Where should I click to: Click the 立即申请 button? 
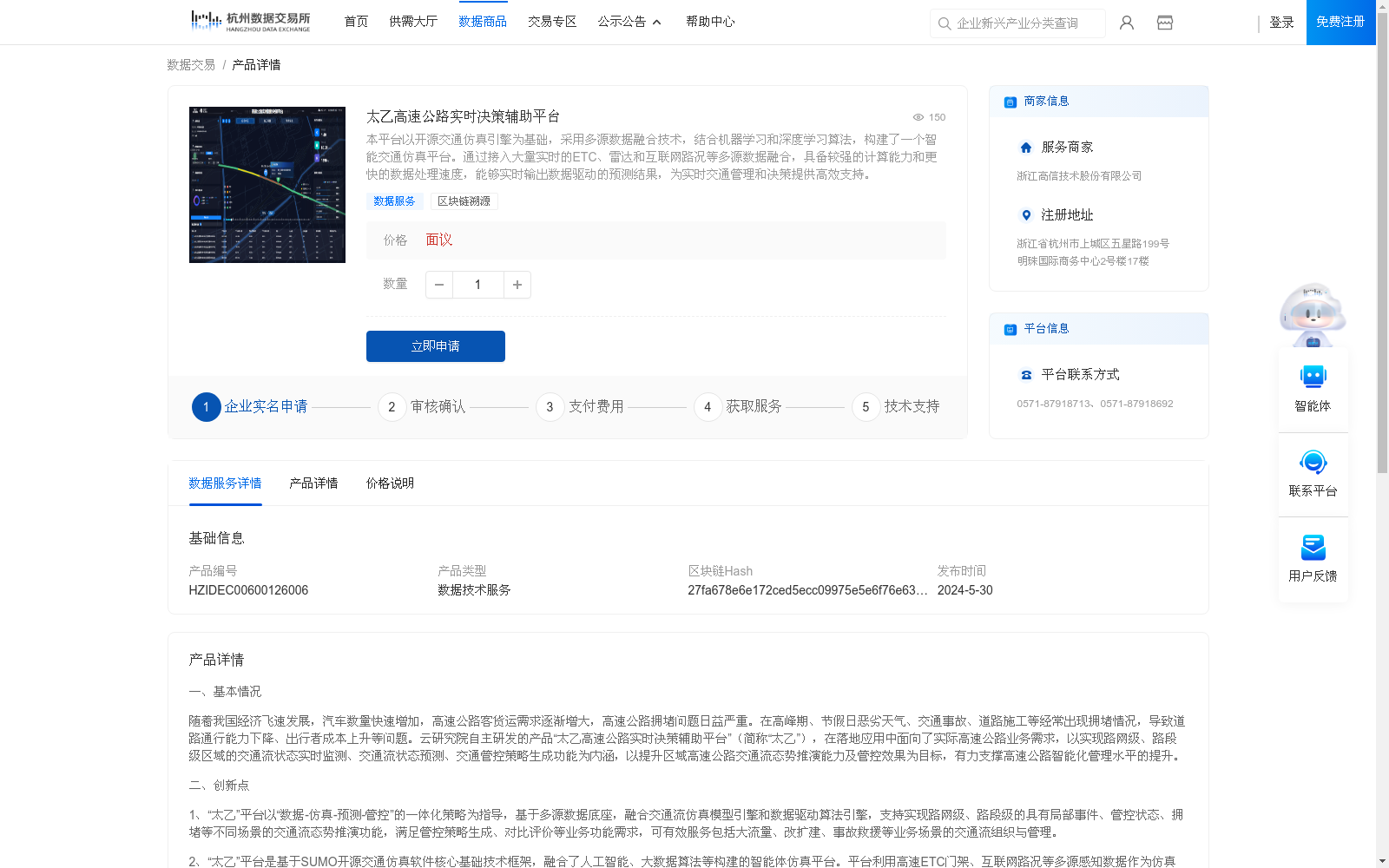[436, 346]
